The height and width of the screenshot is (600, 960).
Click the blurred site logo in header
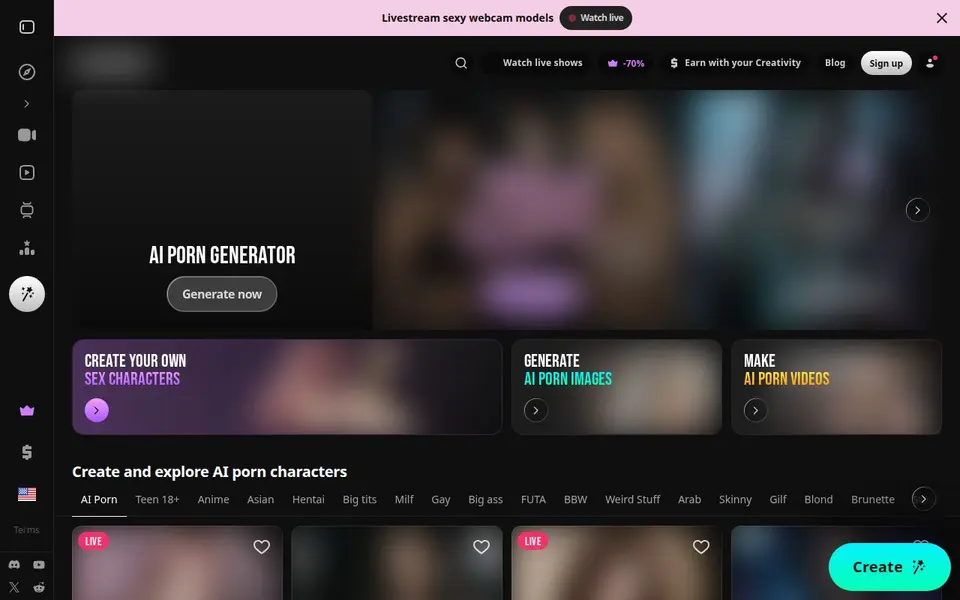[114, 62]
